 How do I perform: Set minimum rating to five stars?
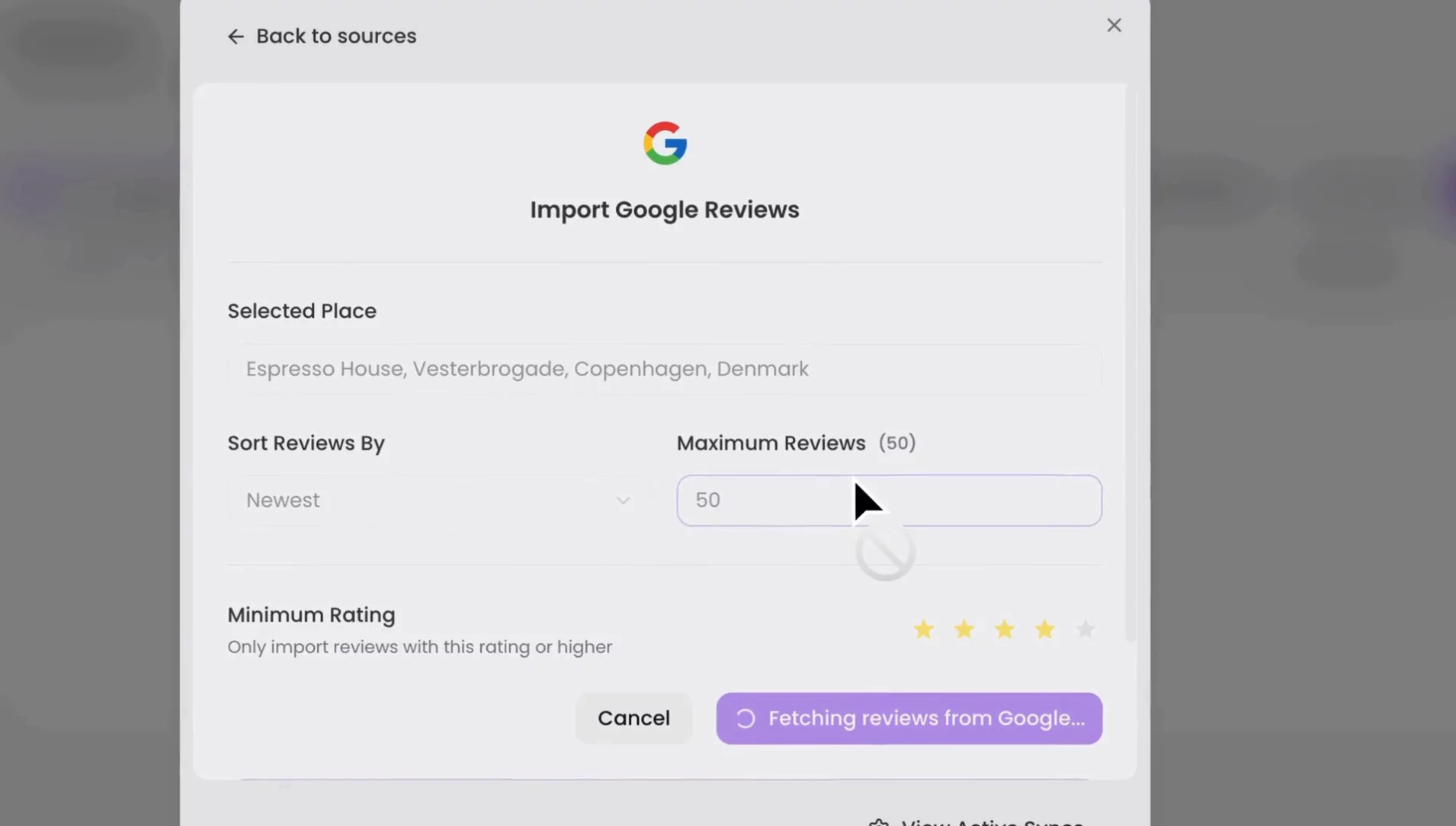click(1085, 629)
